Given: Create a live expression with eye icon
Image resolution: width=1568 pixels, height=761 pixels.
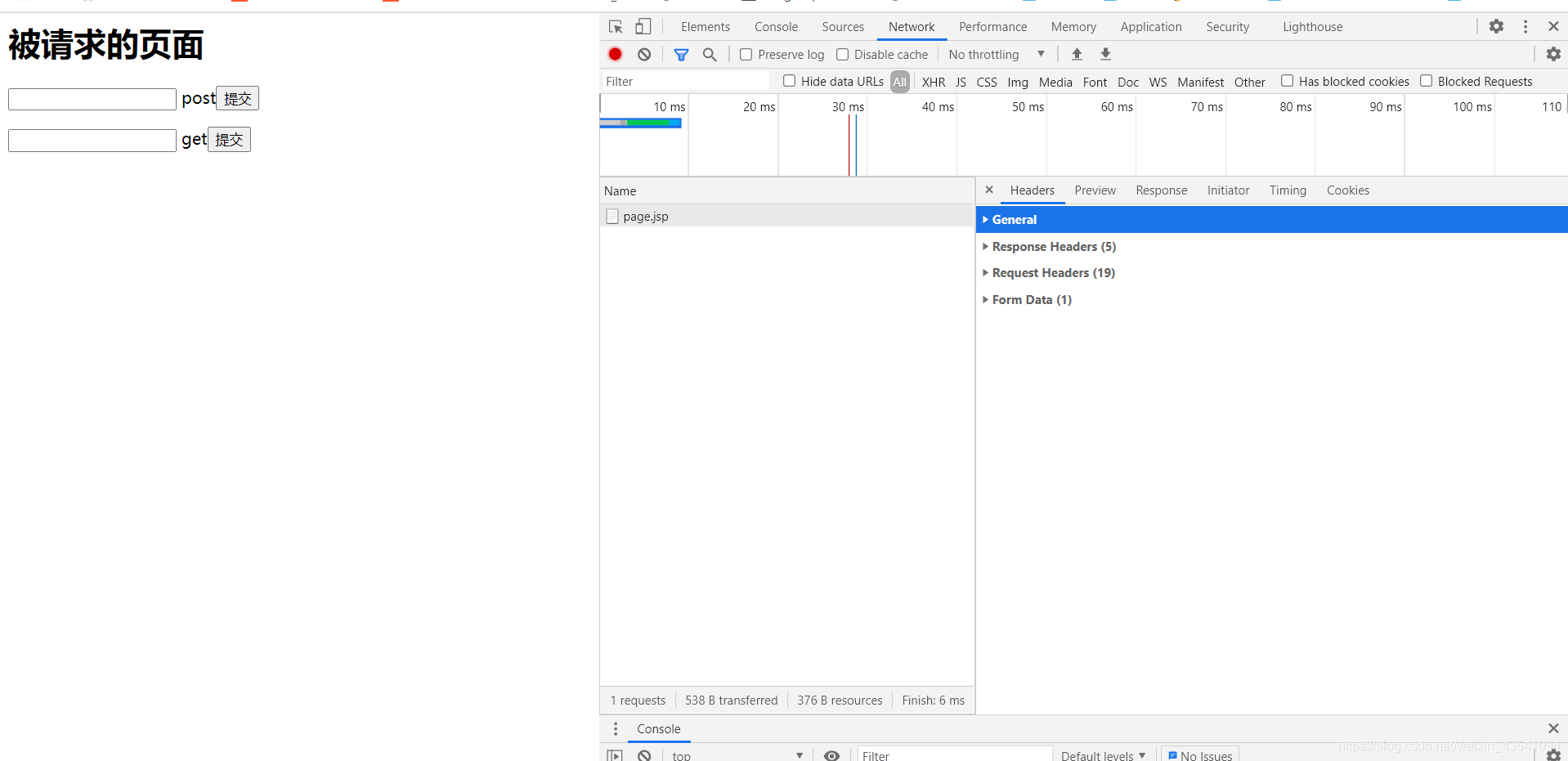Looking at the screenshot, I should click(831, 755).
